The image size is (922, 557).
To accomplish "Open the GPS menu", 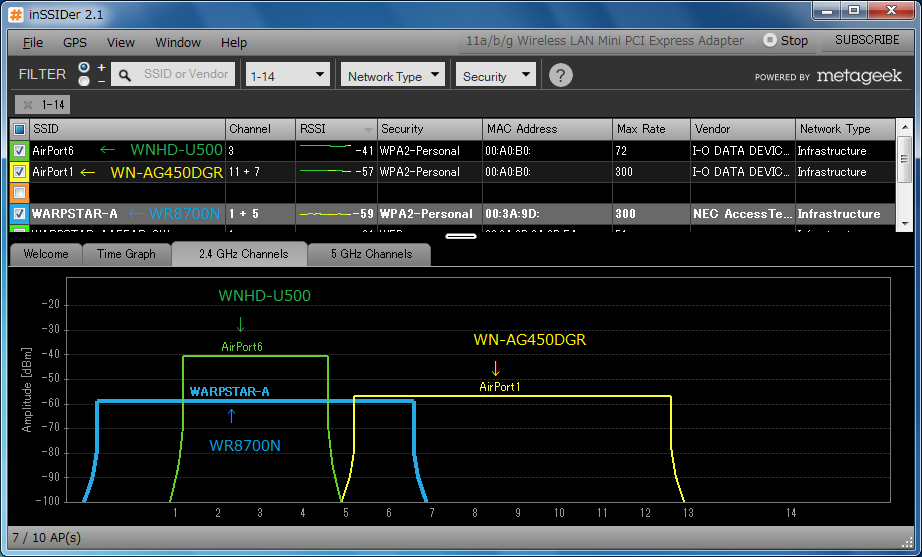I will (75, 42).
